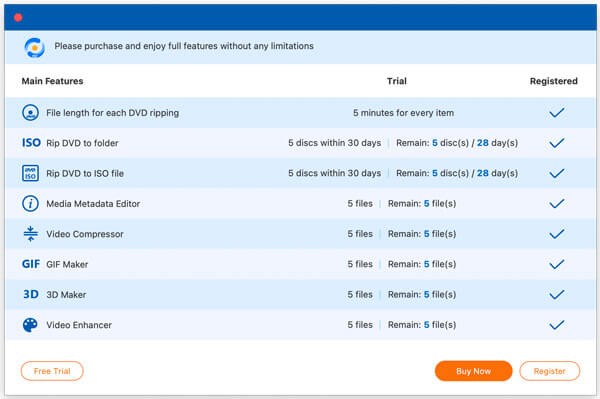Open the Register button
This screenshot has width=600, height=399.
[549, 371]
